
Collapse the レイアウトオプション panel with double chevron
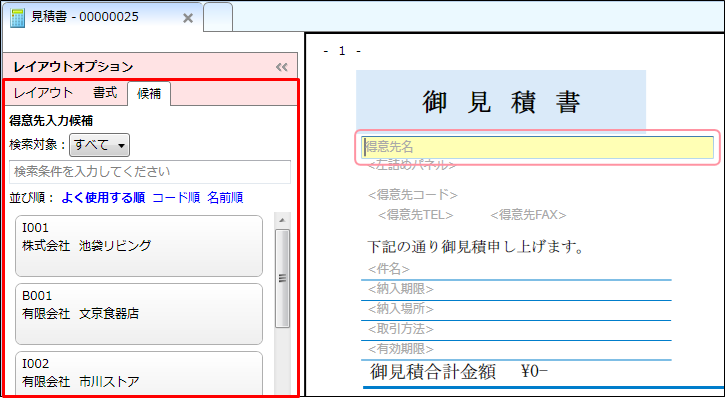[x=282, y=67]
